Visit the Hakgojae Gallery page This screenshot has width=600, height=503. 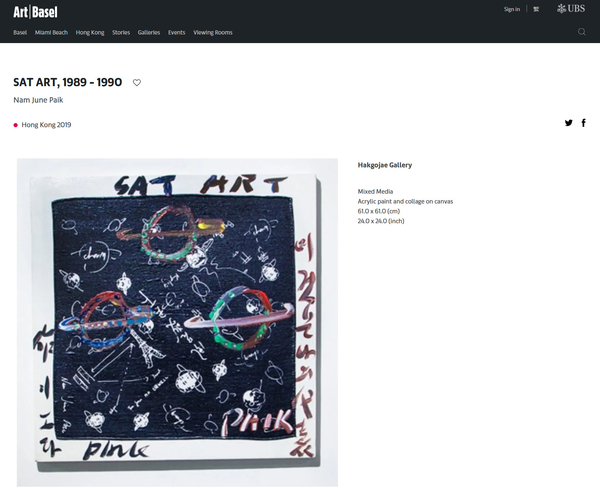[385, 165]
